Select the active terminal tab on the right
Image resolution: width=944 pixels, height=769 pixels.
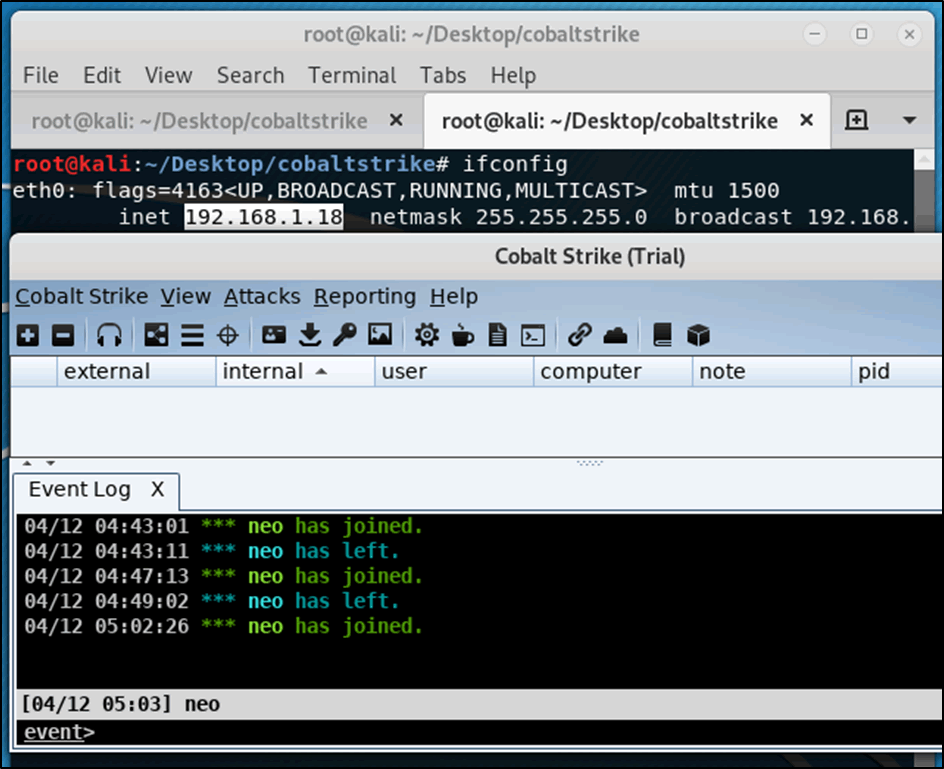coord(627,120)
